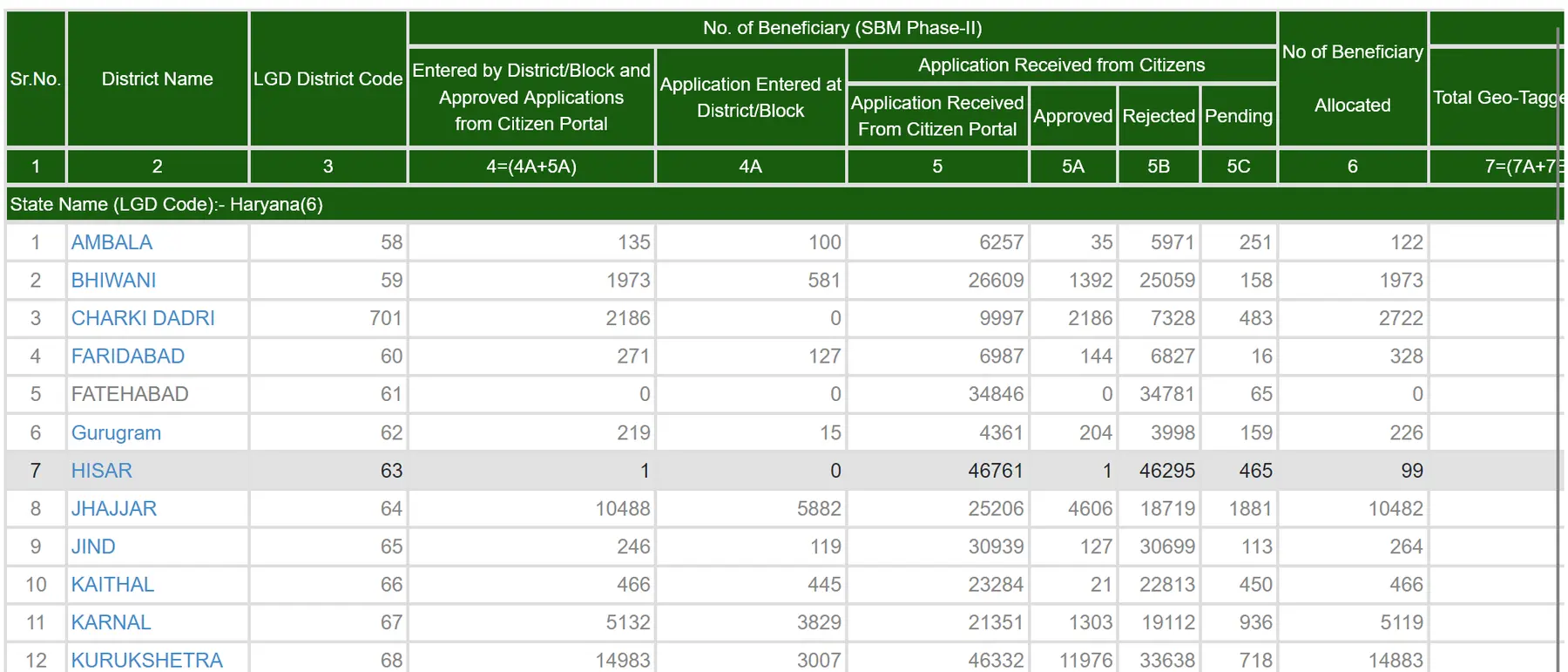
Task: Click the value 34846 in Fatehabad row
Action: [996, 394]
